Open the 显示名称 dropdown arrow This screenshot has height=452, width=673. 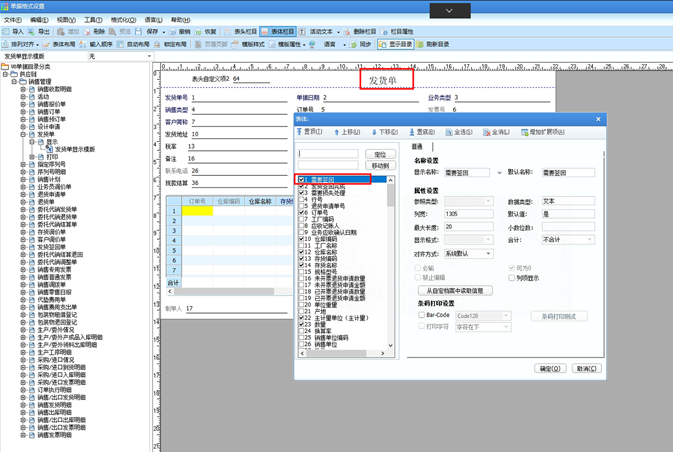pyautogui.click(x=499, y=173)
